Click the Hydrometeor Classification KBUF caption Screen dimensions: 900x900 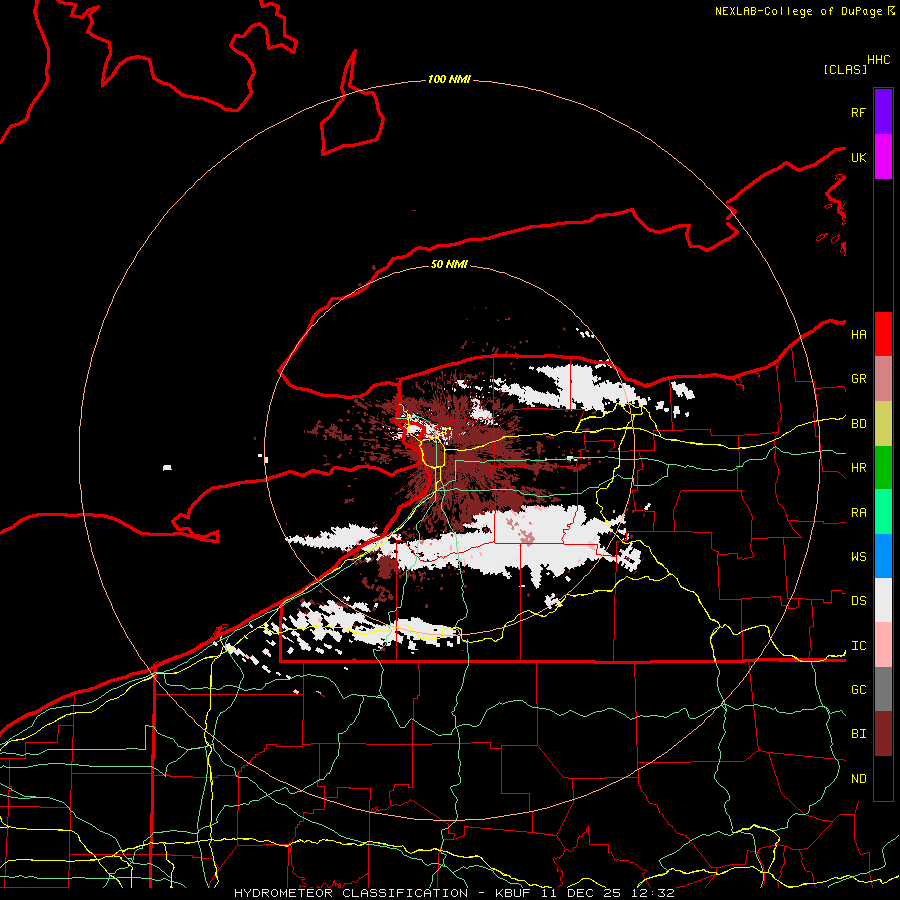(x=454, y=893)
